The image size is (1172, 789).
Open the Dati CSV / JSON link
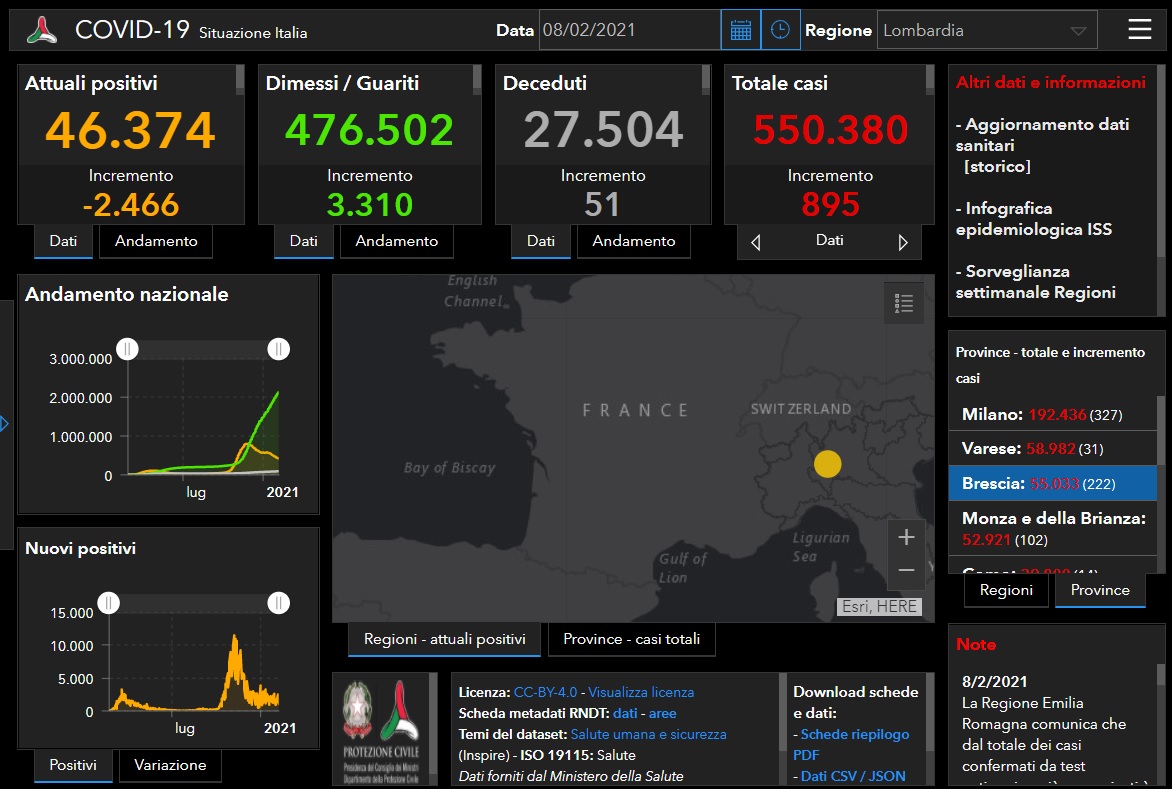(x=853, y=775)
